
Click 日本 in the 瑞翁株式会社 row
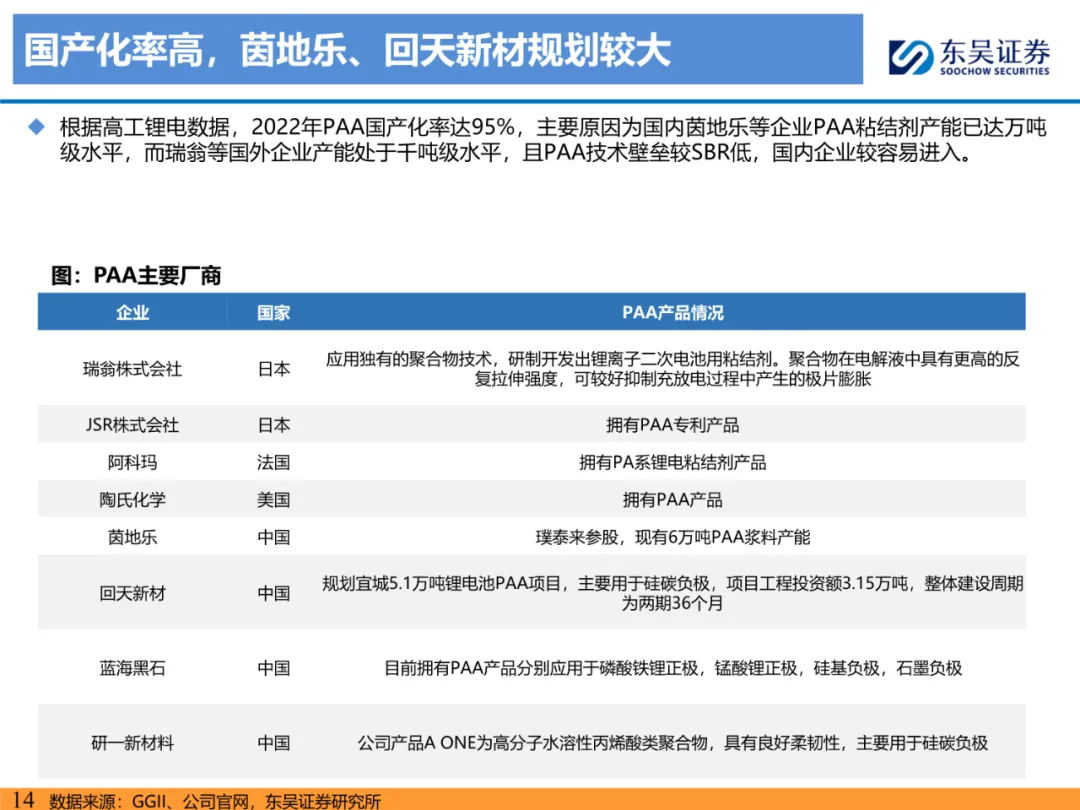pyautogui.click(x=273, y=369)
